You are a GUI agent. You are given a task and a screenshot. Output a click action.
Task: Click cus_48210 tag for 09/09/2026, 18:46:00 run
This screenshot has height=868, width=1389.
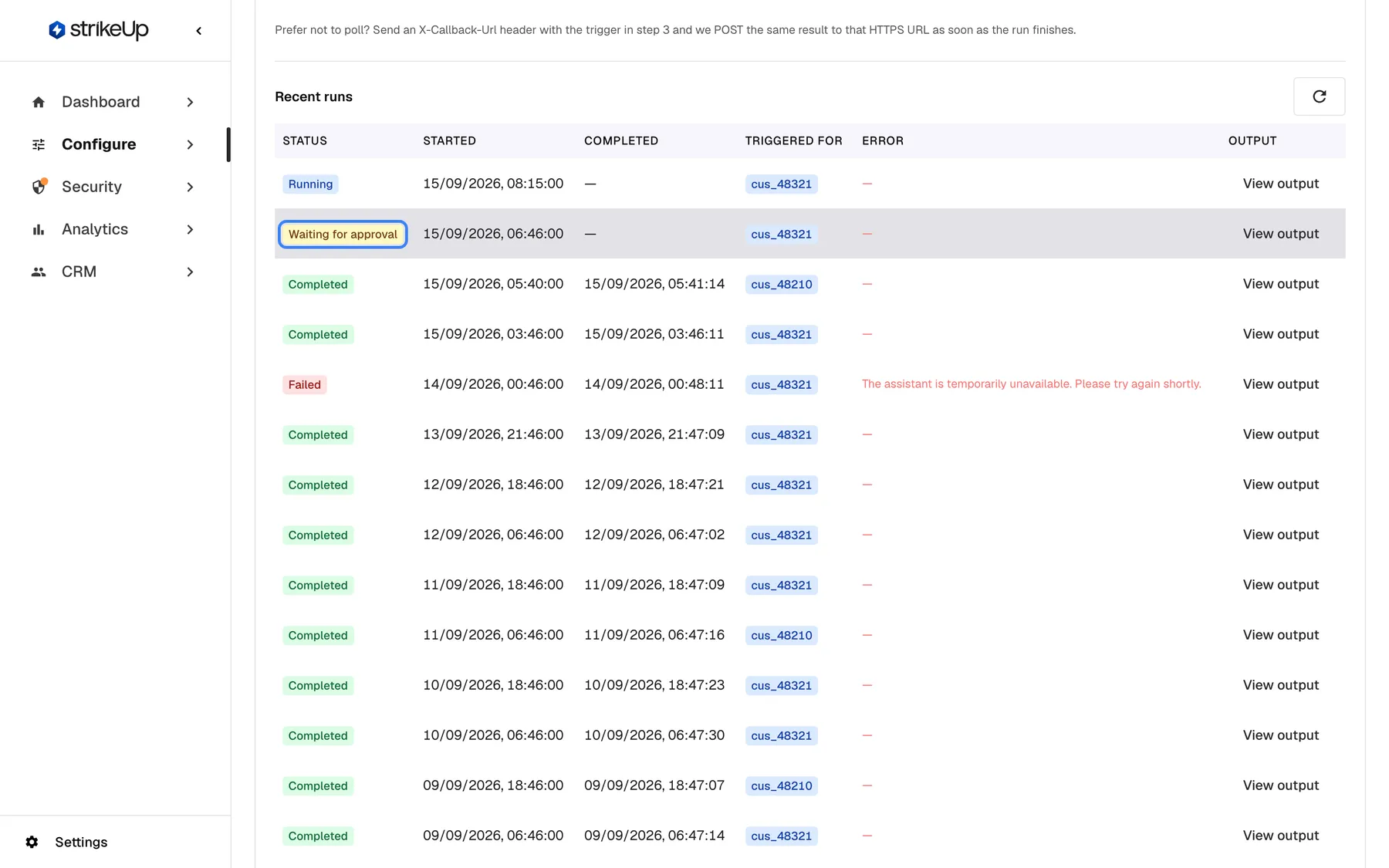click(x=781, y=785)
